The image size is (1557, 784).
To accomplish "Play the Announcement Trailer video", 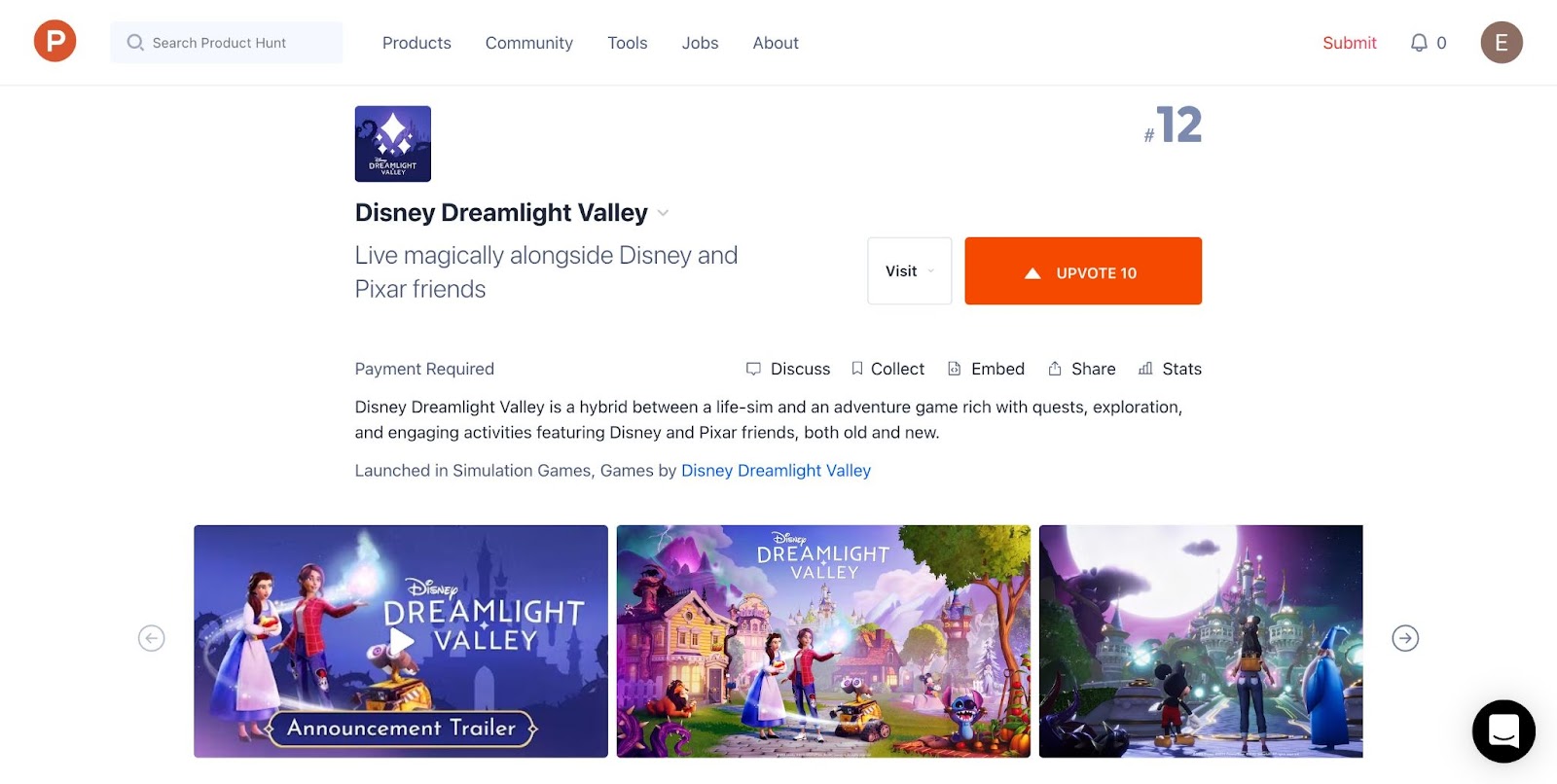I will (401, 641).
